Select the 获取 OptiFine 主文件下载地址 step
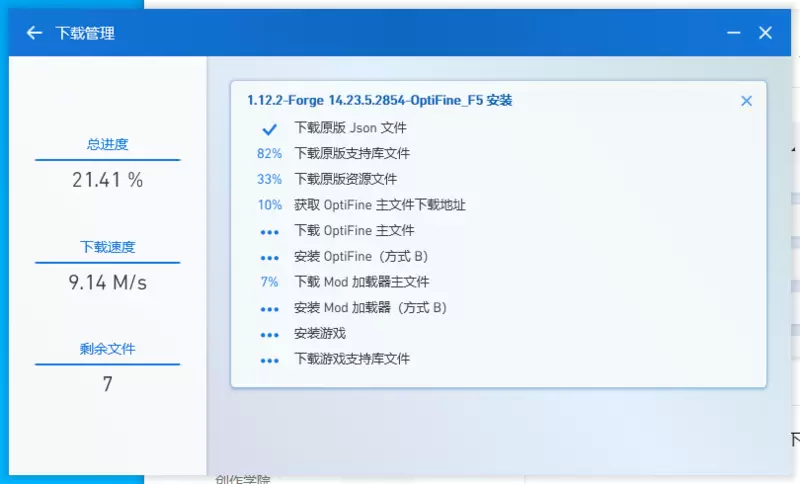Viewport: 800px width, 484px height. click(x=380, y=205)
